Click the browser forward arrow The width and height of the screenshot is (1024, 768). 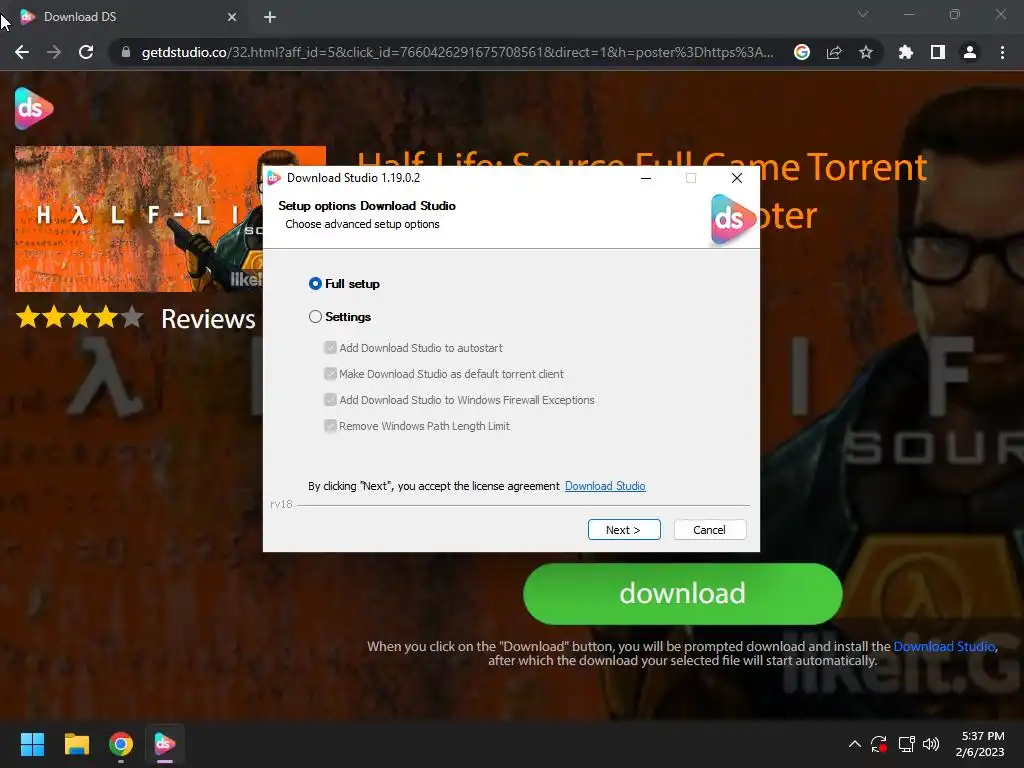point(54,52)
